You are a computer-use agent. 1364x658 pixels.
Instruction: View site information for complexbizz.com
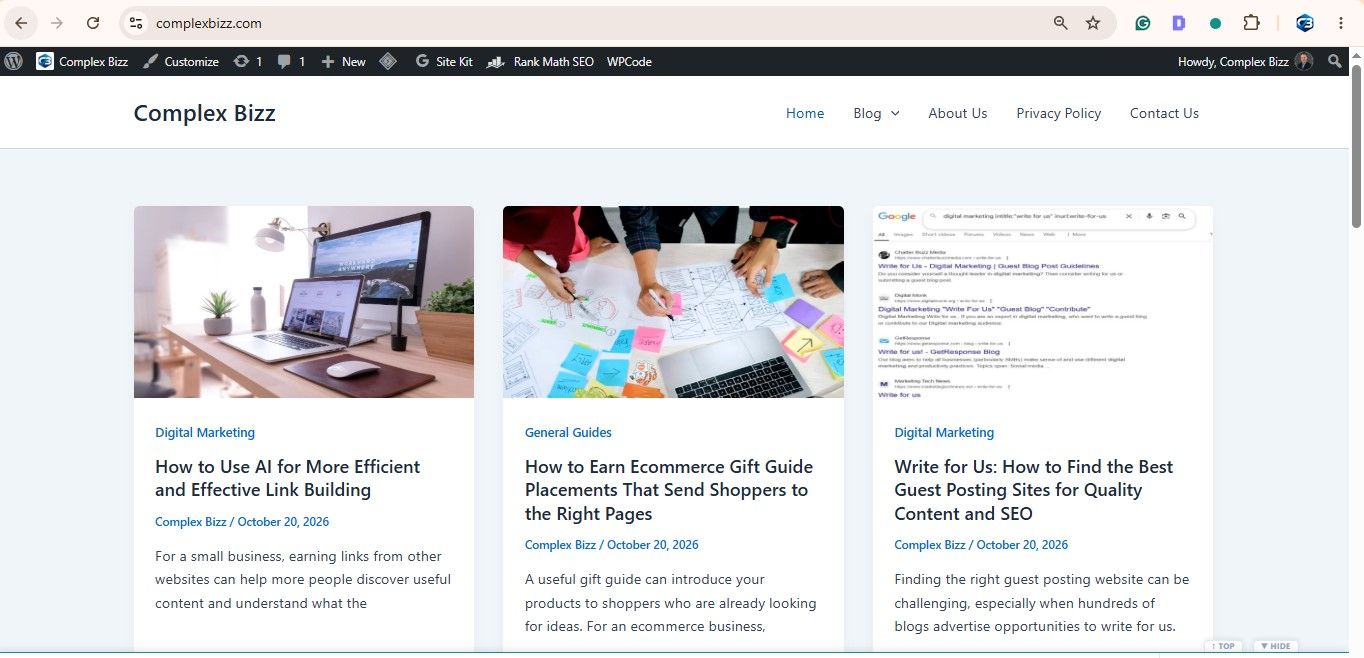tap(136, 23)
